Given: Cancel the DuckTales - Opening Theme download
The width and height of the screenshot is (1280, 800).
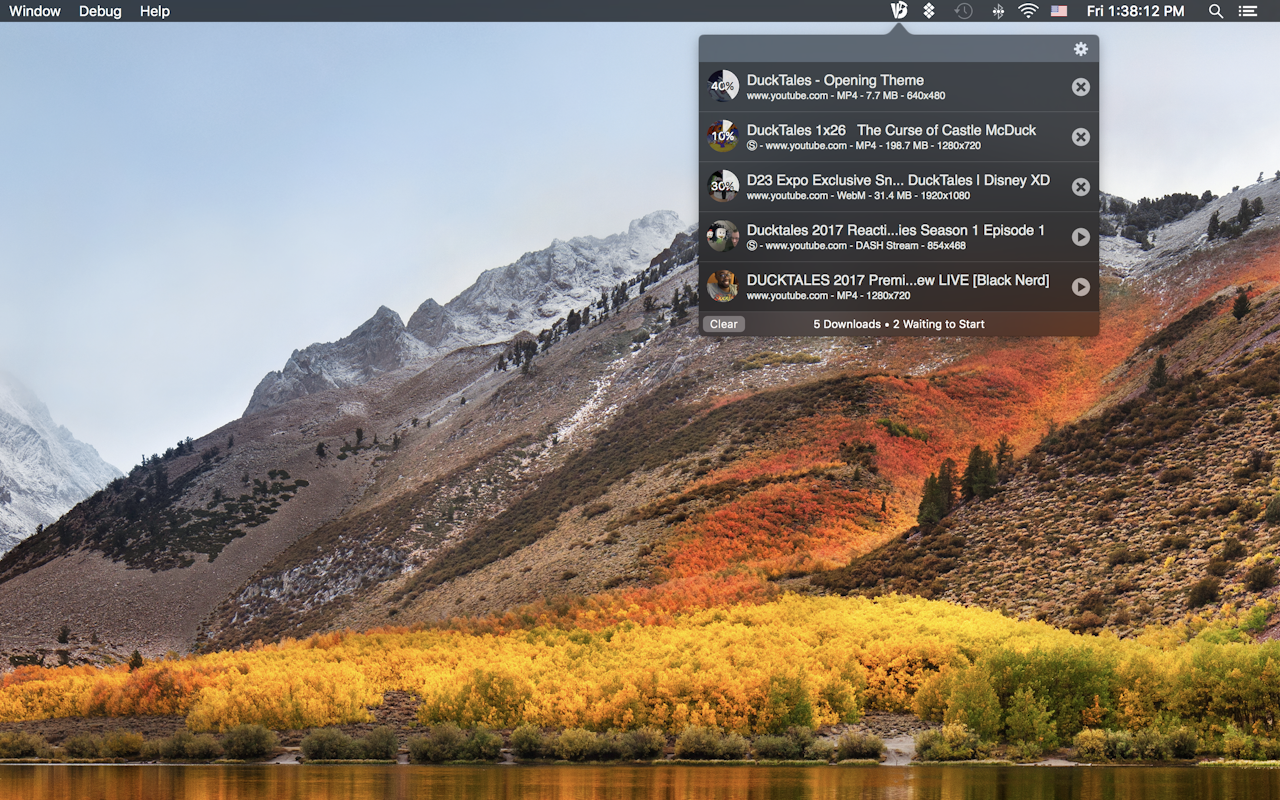Looking at the screenshot, I should (1080, 87).
